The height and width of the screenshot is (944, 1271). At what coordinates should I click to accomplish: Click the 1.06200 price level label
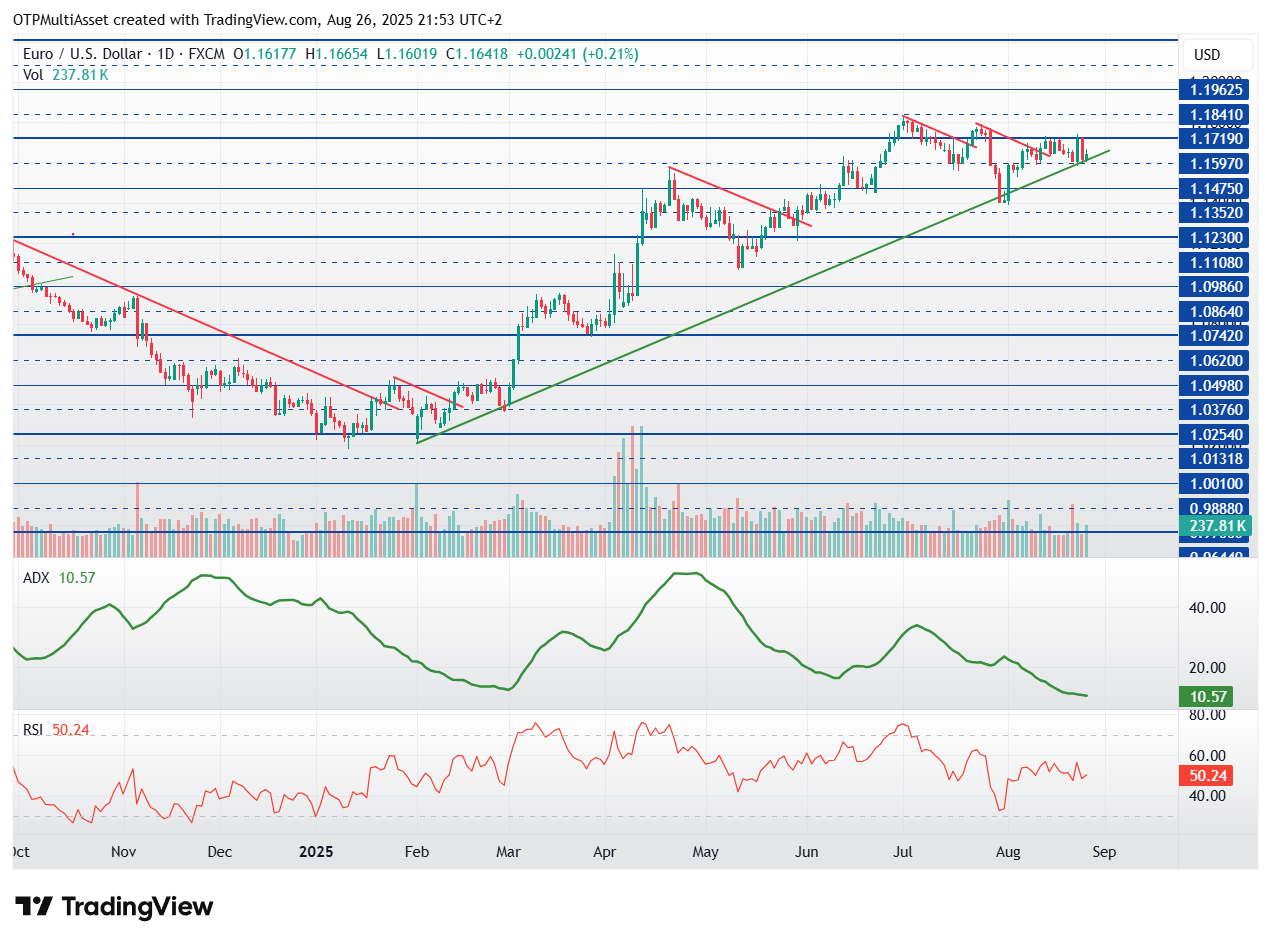click(x=1216, y=360)
